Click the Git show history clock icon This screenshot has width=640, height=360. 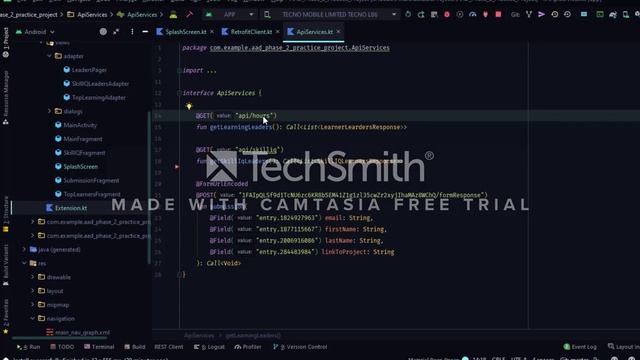coord(555,15)
